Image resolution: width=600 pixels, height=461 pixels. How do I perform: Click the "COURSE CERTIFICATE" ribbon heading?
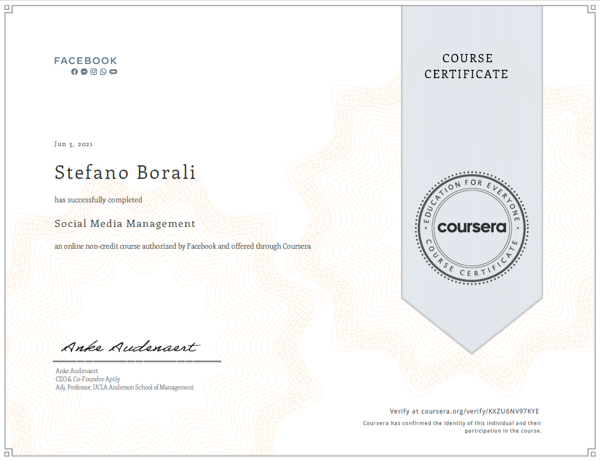[x=466, y=66]
